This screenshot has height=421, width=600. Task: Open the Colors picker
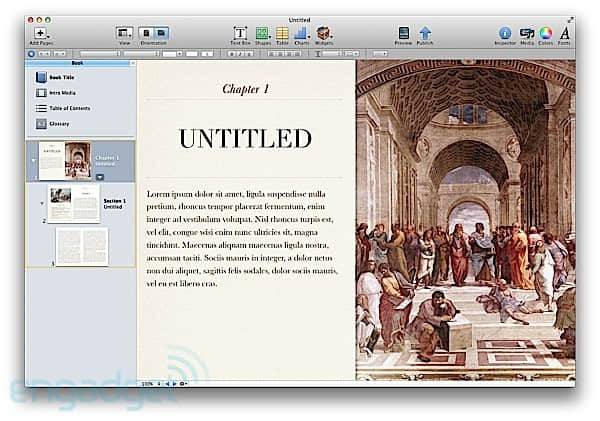coord(546,34)
